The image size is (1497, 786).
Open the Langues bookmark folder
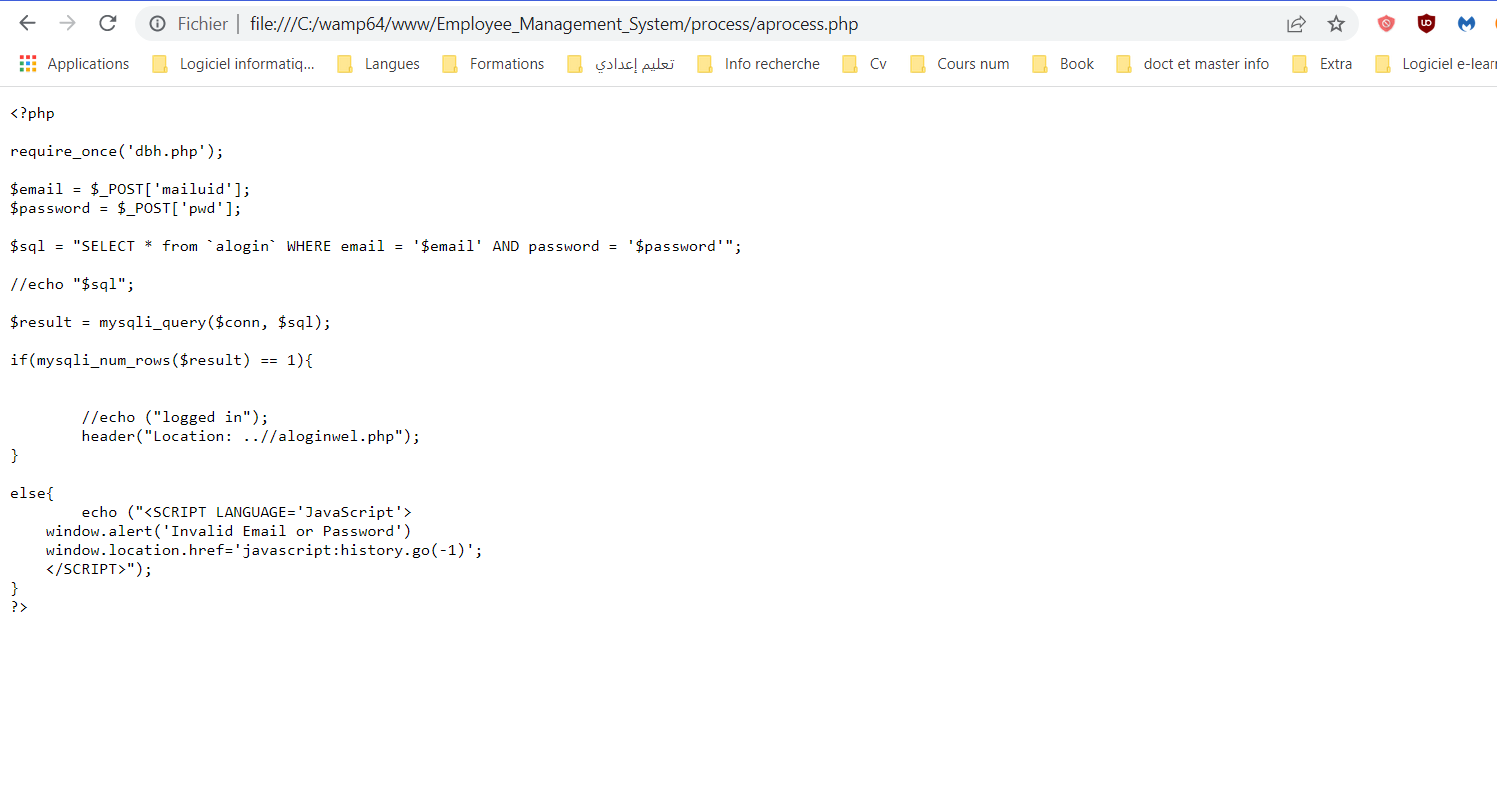click(379, 64)
